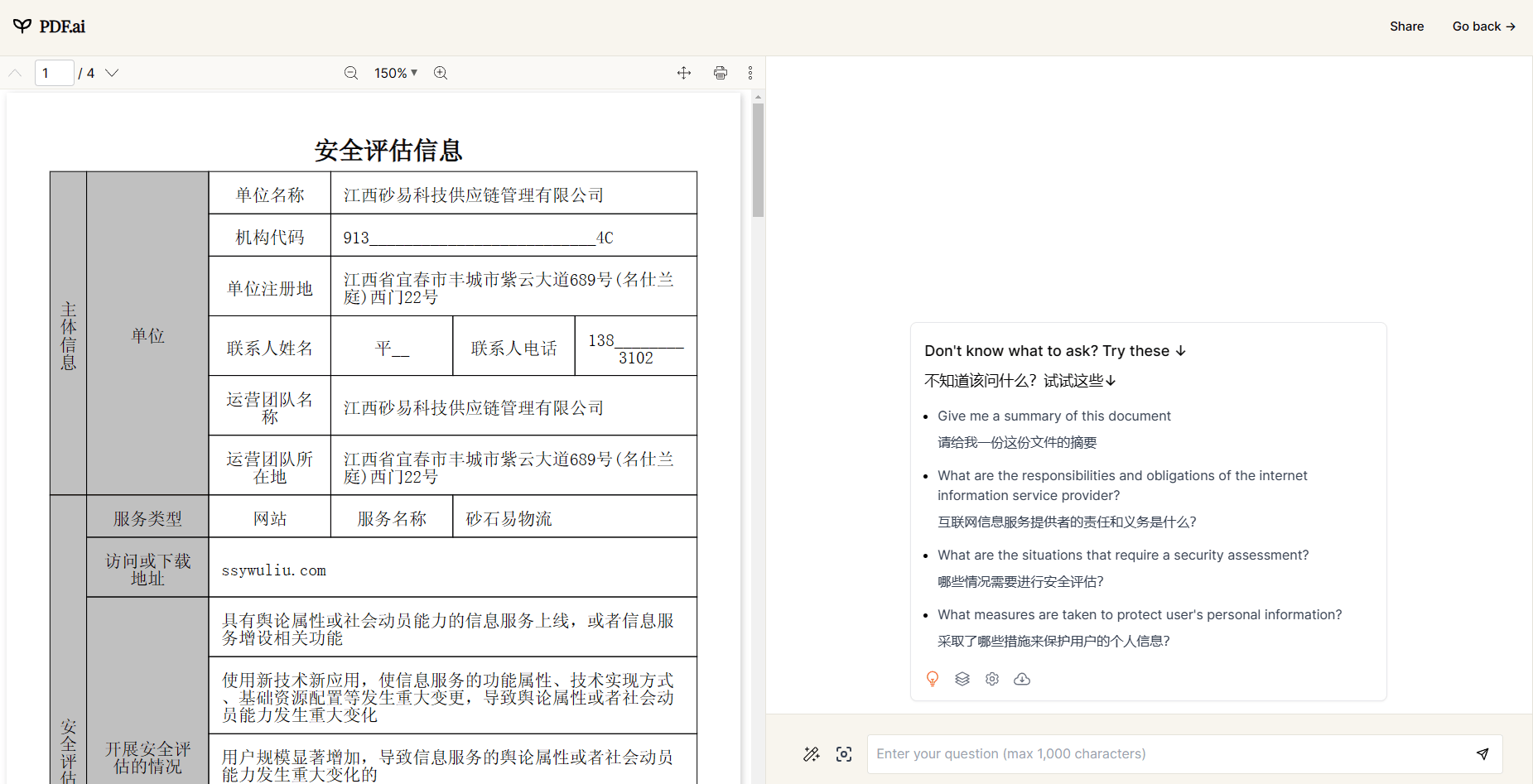This screenshot has width=1533, height=784.
Task: Select the zoom out magnifier icon
Action: coord(351,73)
